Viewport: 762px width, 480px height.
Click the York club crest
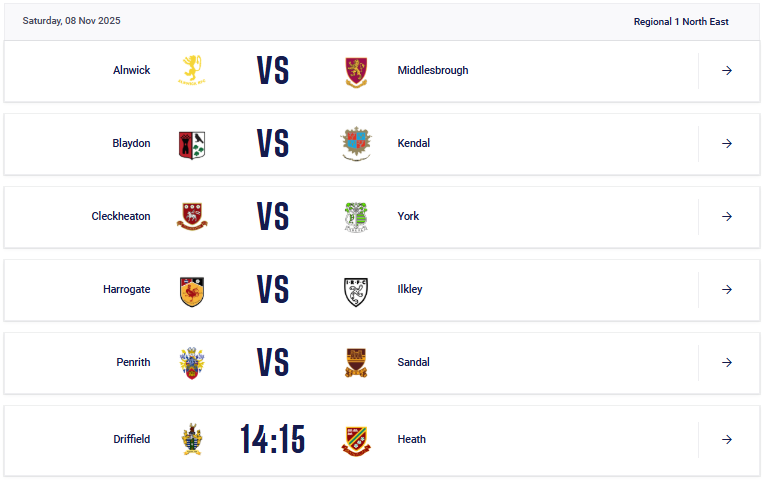355,216
